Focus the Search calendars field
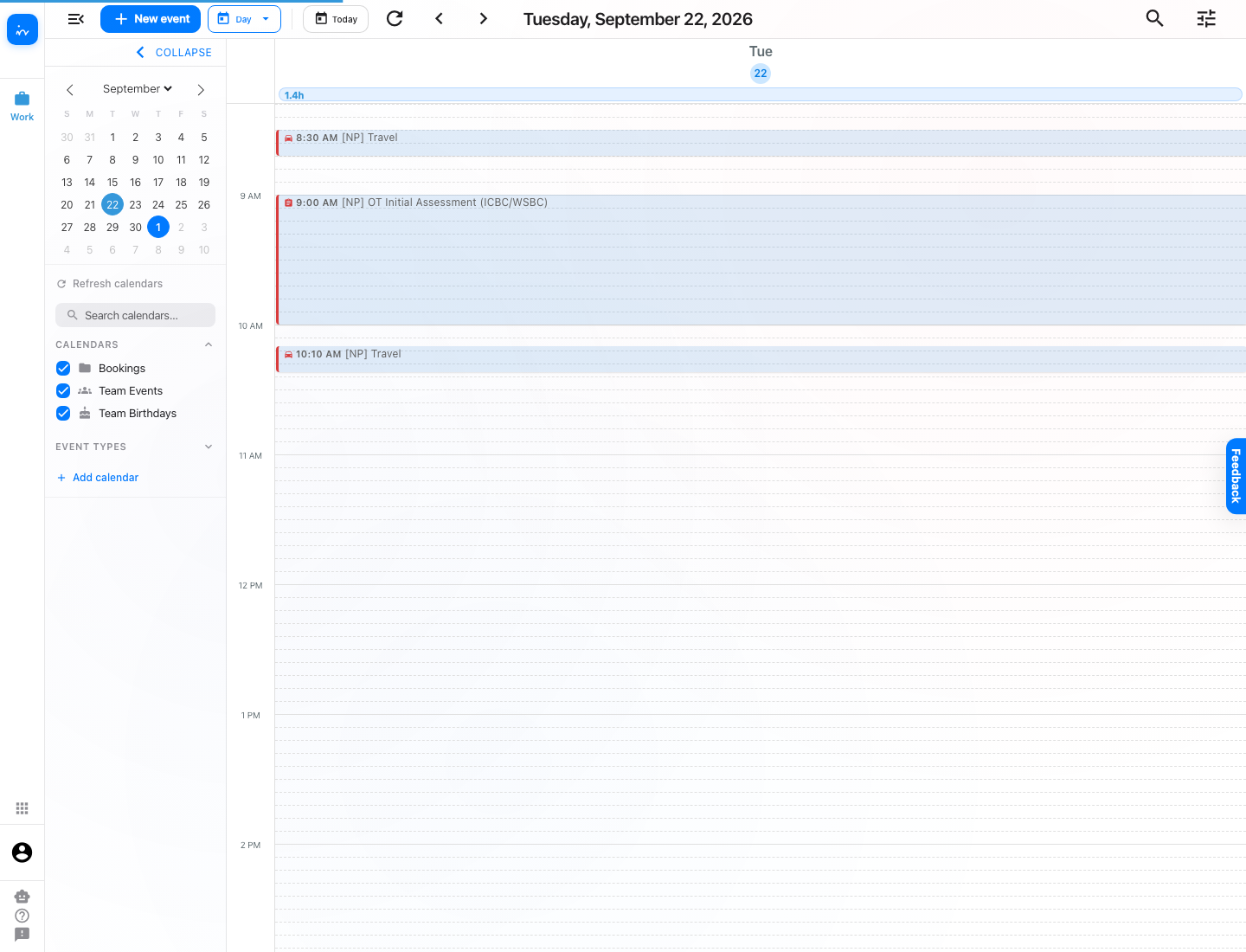 (x=135, y=315)
